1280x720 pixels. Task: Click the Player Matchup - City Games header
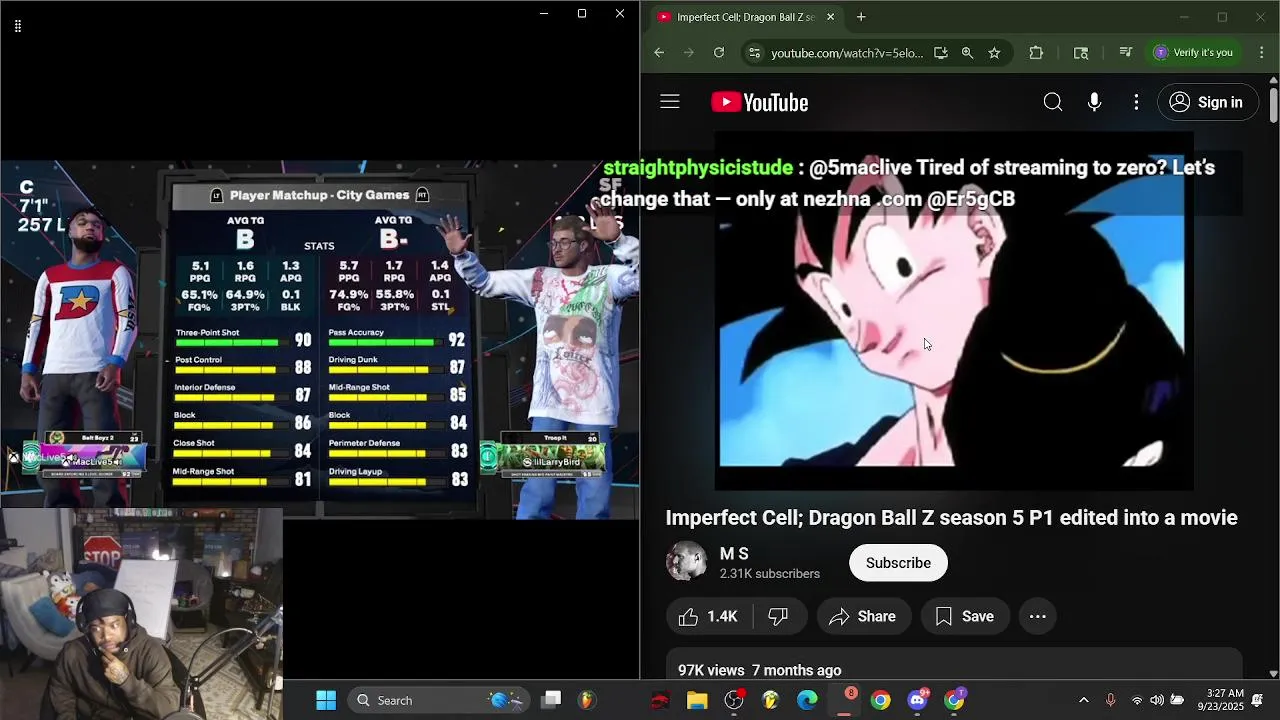[319, 195]
